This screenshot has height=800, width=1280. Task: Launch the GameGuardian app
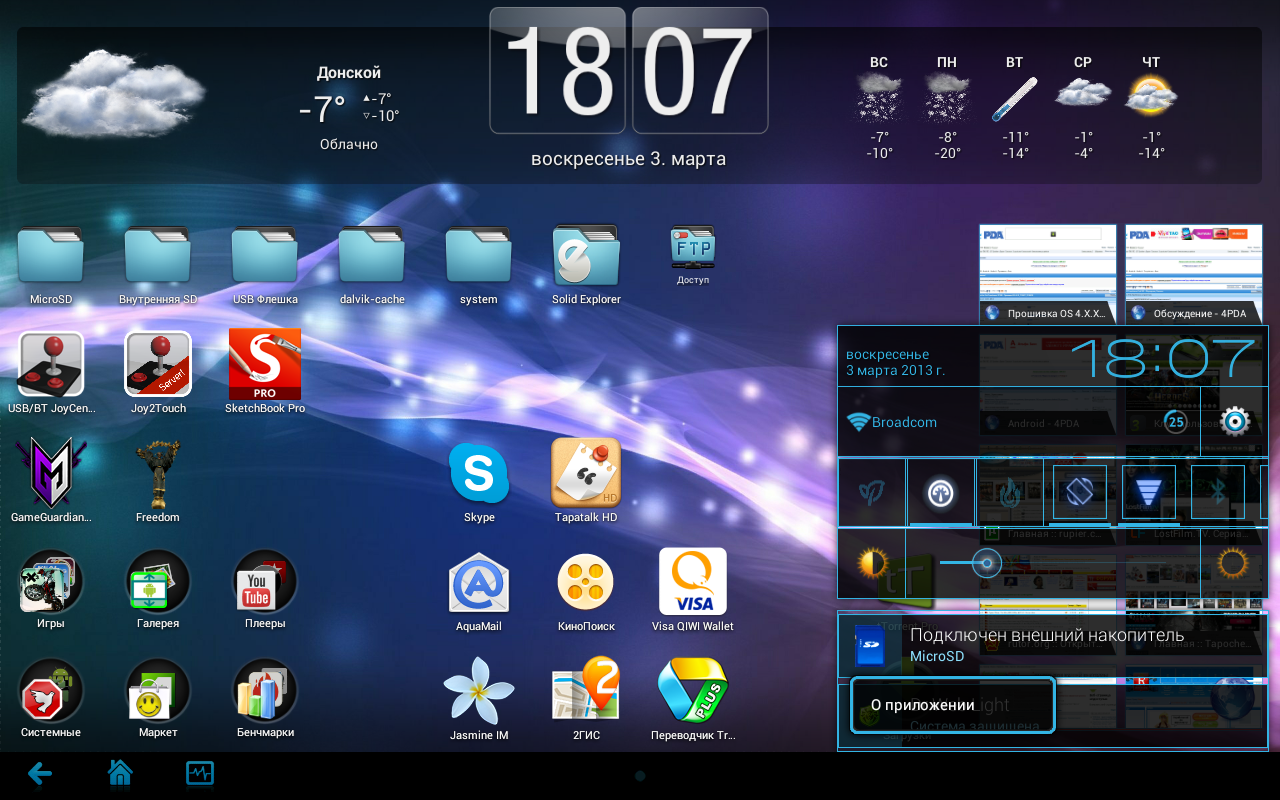51,473
